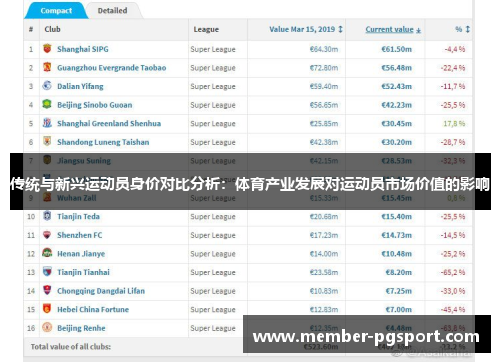Open the Tianjin Teda club link

[78, 216]
